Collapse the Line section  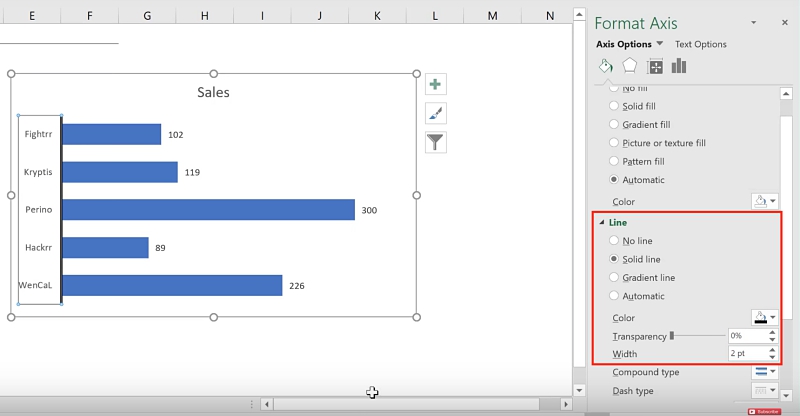[x=601, y=222]
